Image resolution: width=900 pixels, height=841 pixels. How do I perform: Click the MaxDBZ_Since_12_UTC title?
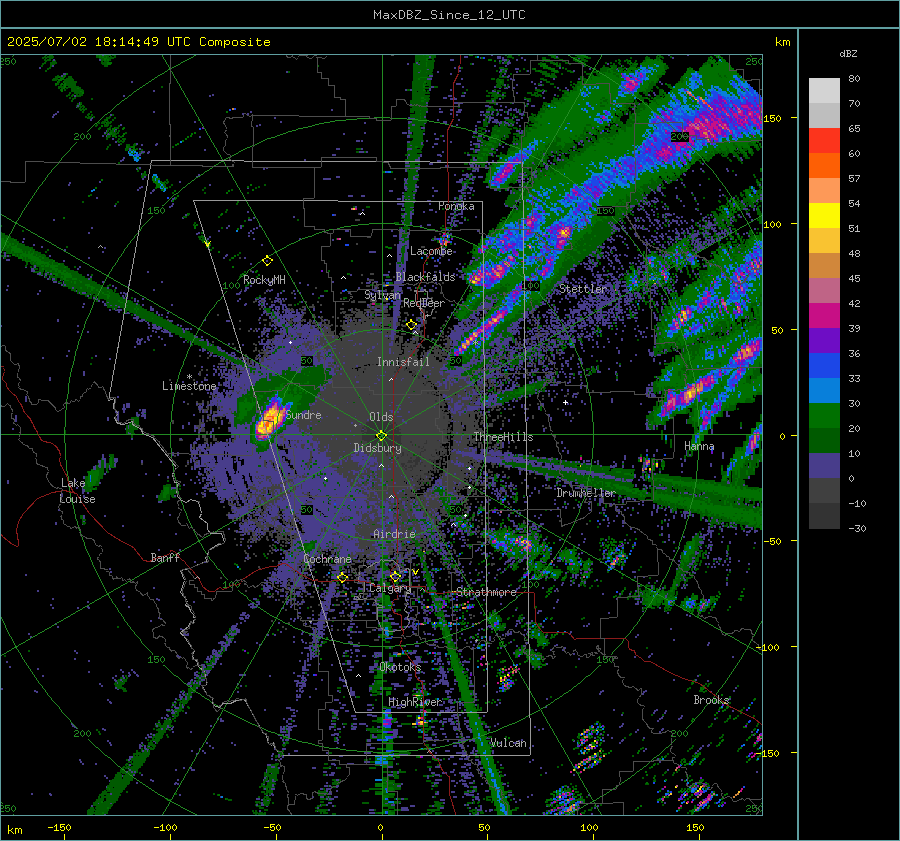pos(449,15)
